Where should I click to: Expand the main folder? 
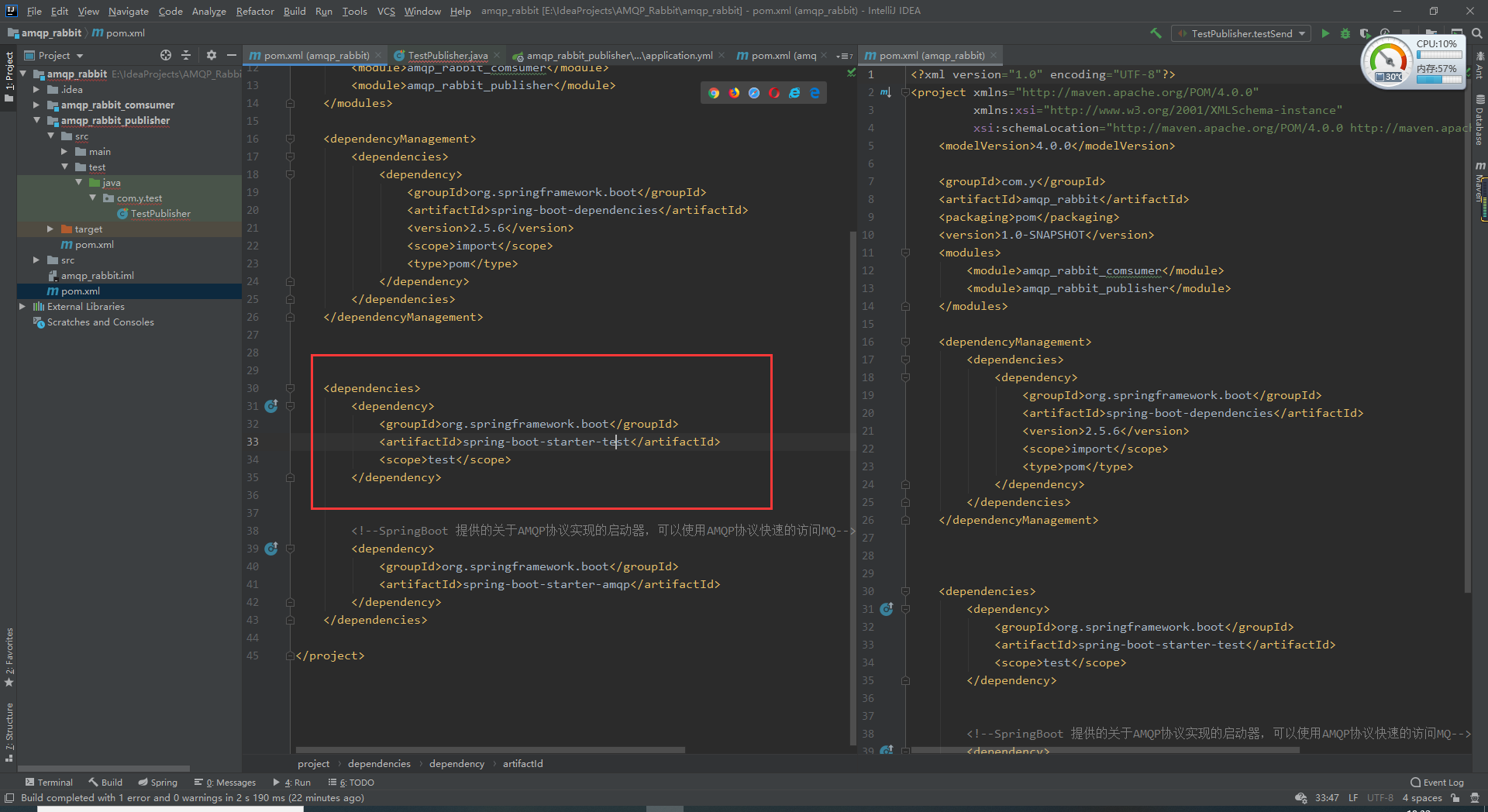[x=64, y=151]
